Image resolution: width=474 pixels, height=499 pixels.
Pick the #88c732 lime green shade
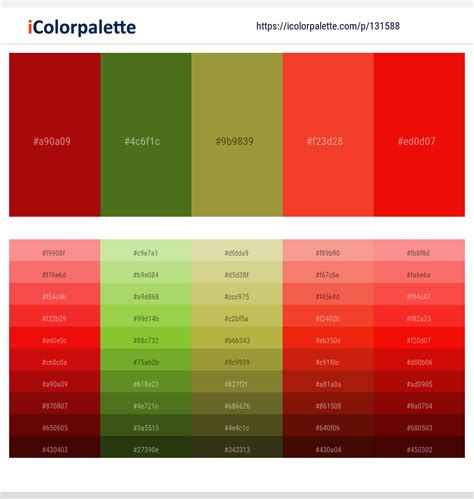click(x=146, y=338)
